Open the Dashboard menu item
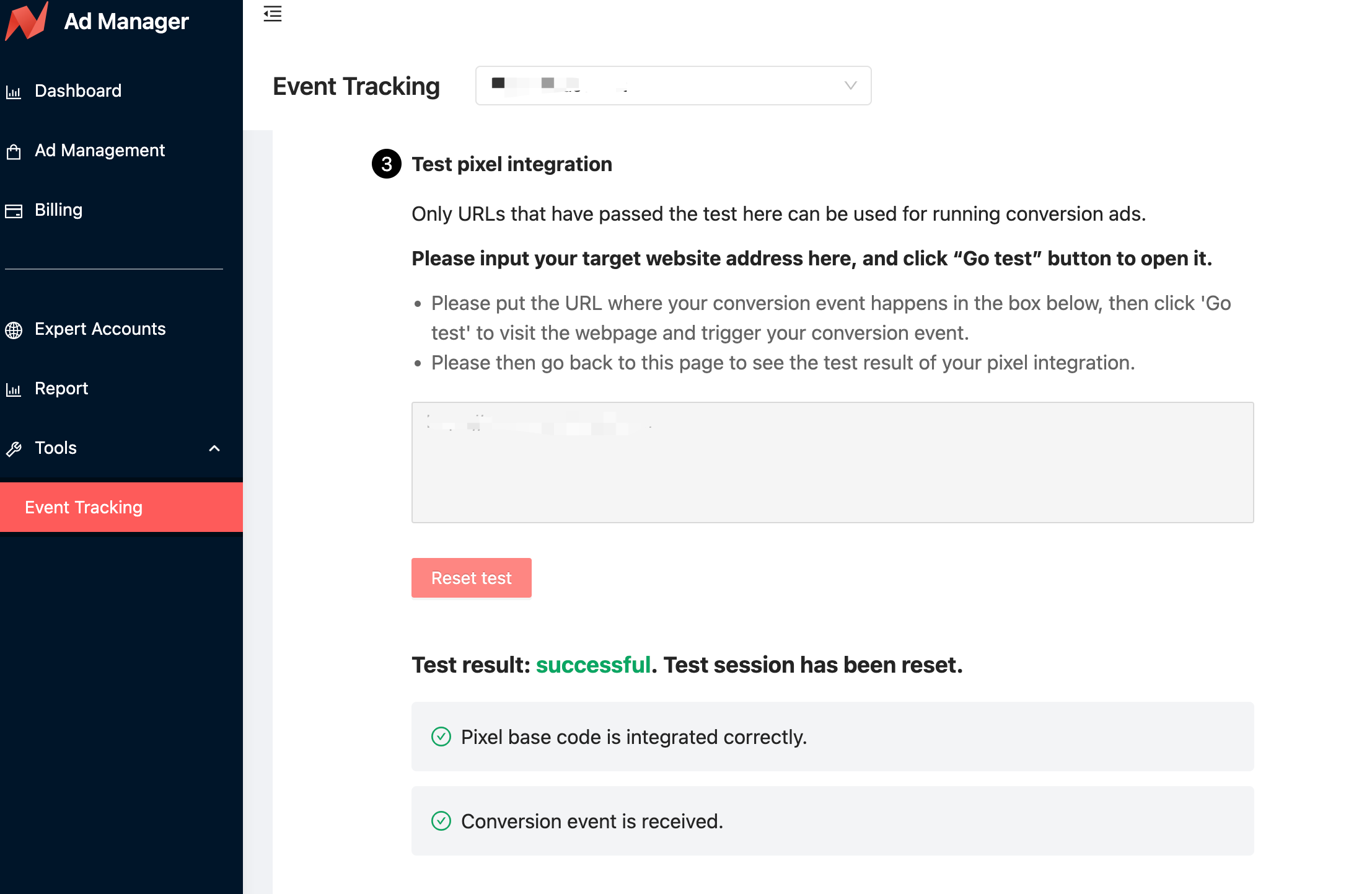1372x894 pixels. (x=78, y=91)
